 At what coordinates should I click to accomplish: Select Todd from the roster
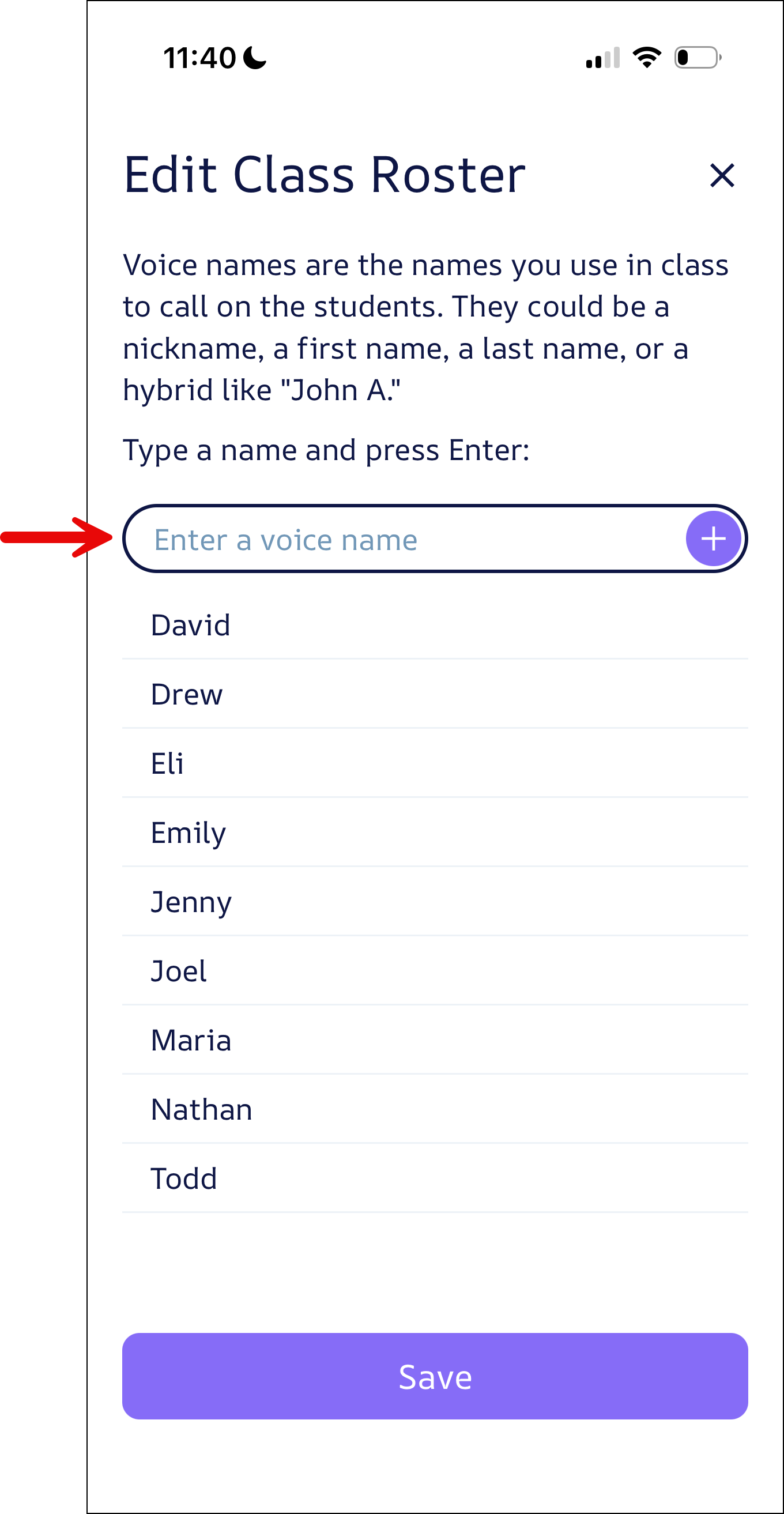tap(184, 1178)
